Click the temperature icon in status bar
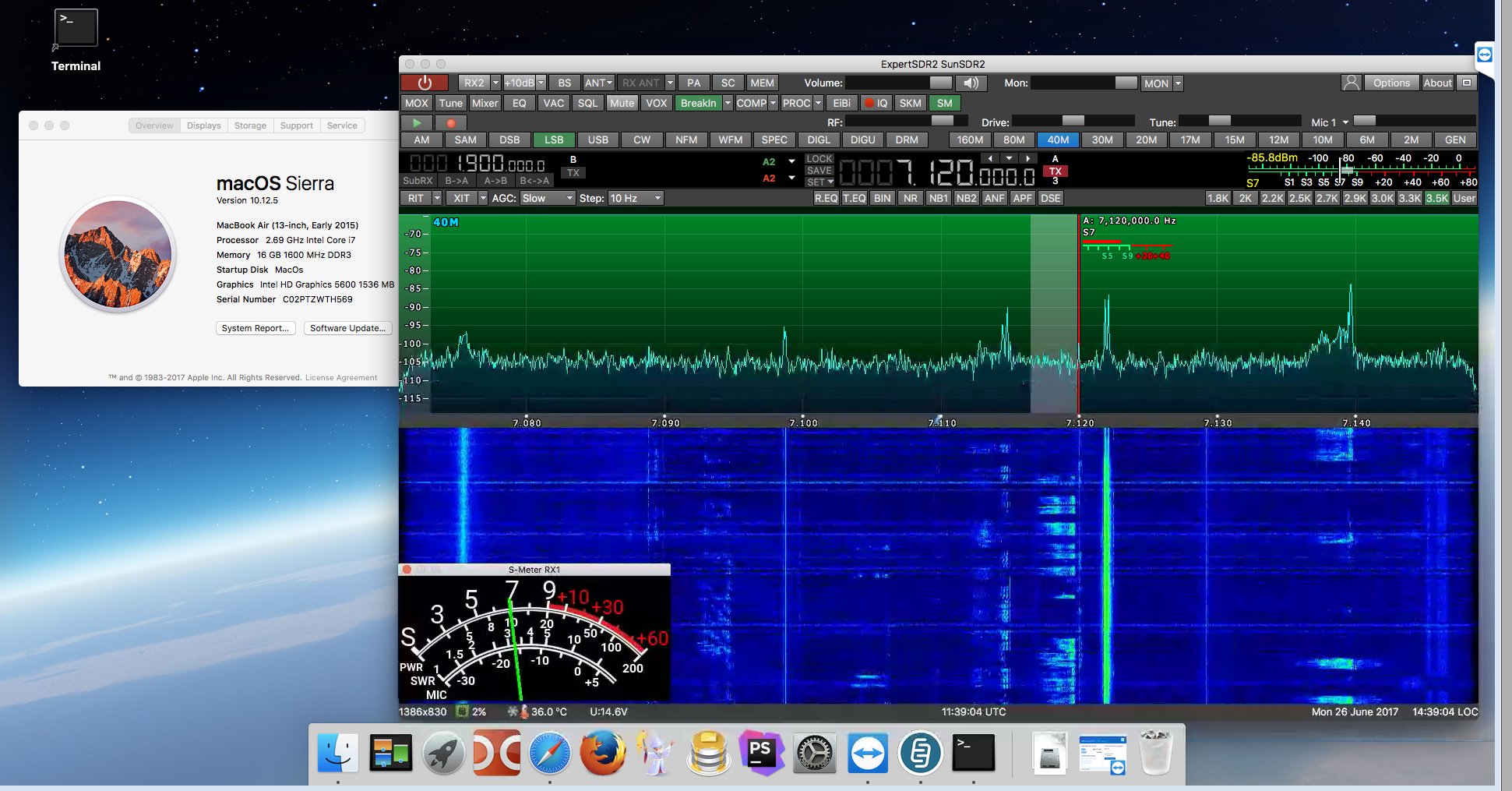This screenshot has width=1512, height=791. pos(524,711)
